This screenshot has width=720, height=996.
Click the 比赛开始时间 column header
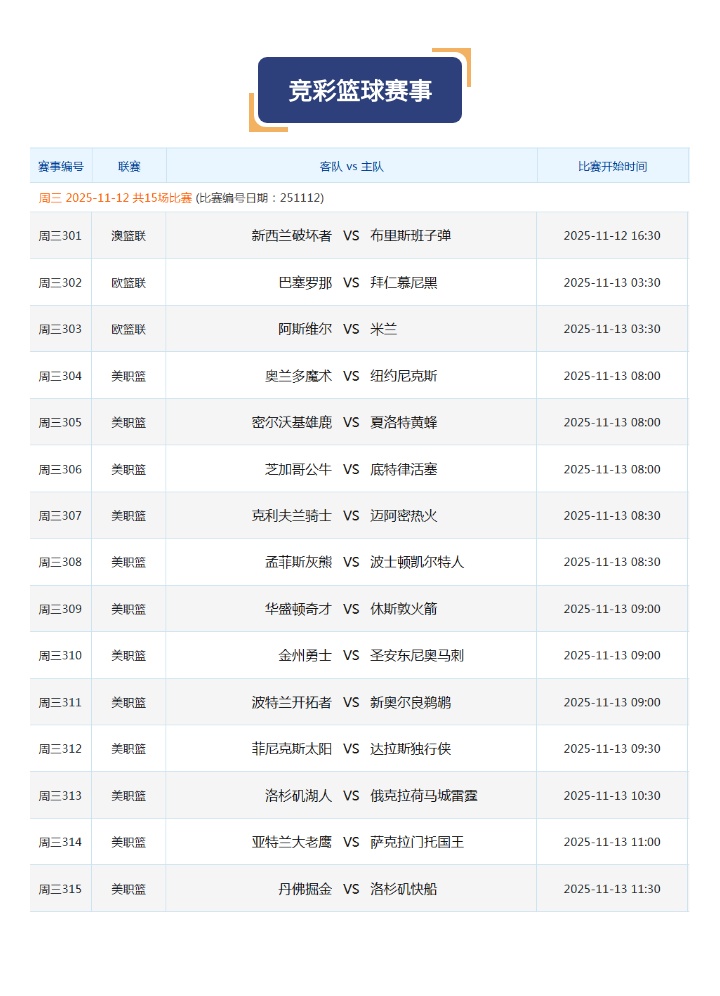(612, 166)
